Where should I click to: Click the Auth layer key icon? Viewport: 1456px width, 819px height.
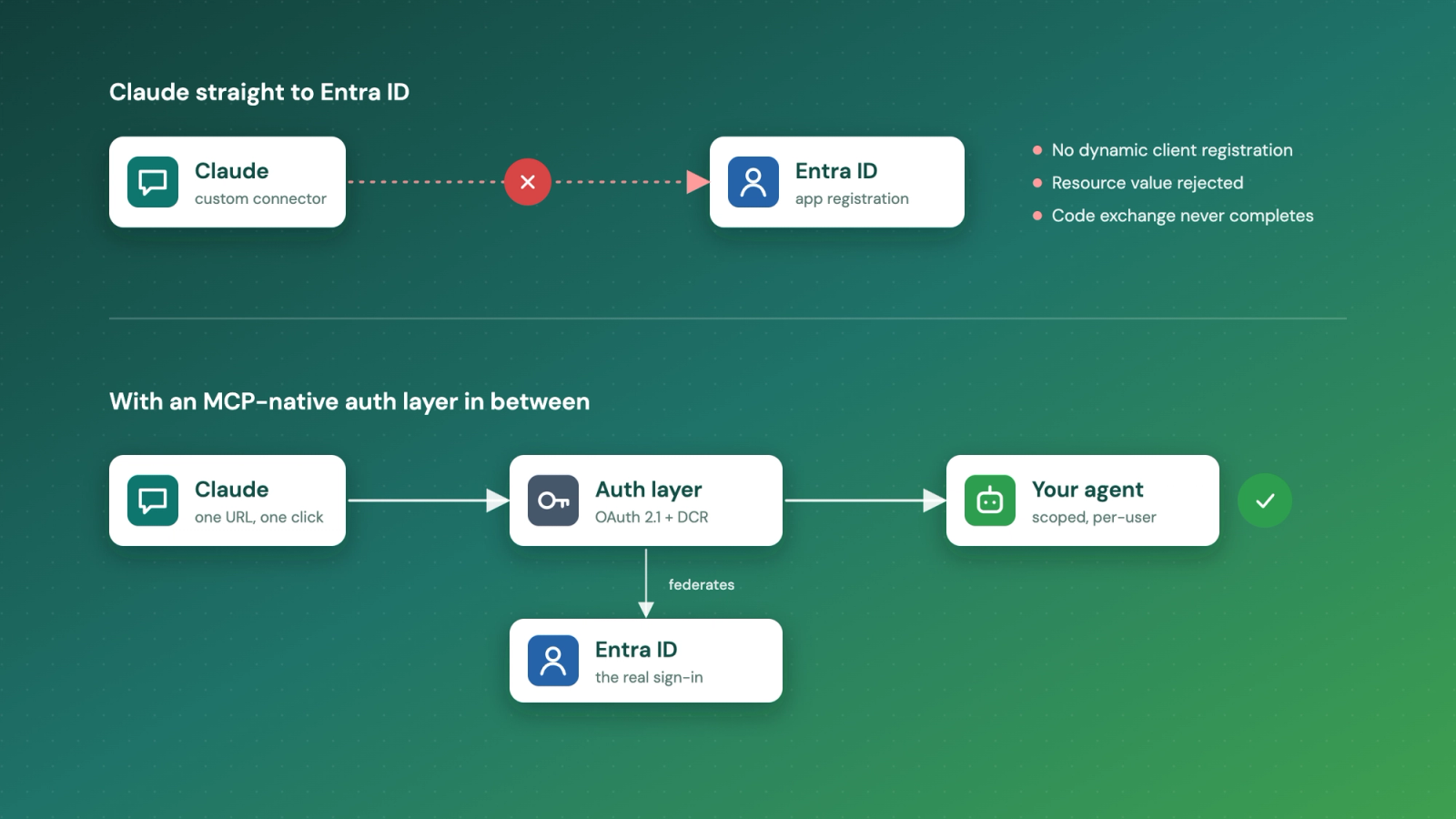(x=553, y=500)
